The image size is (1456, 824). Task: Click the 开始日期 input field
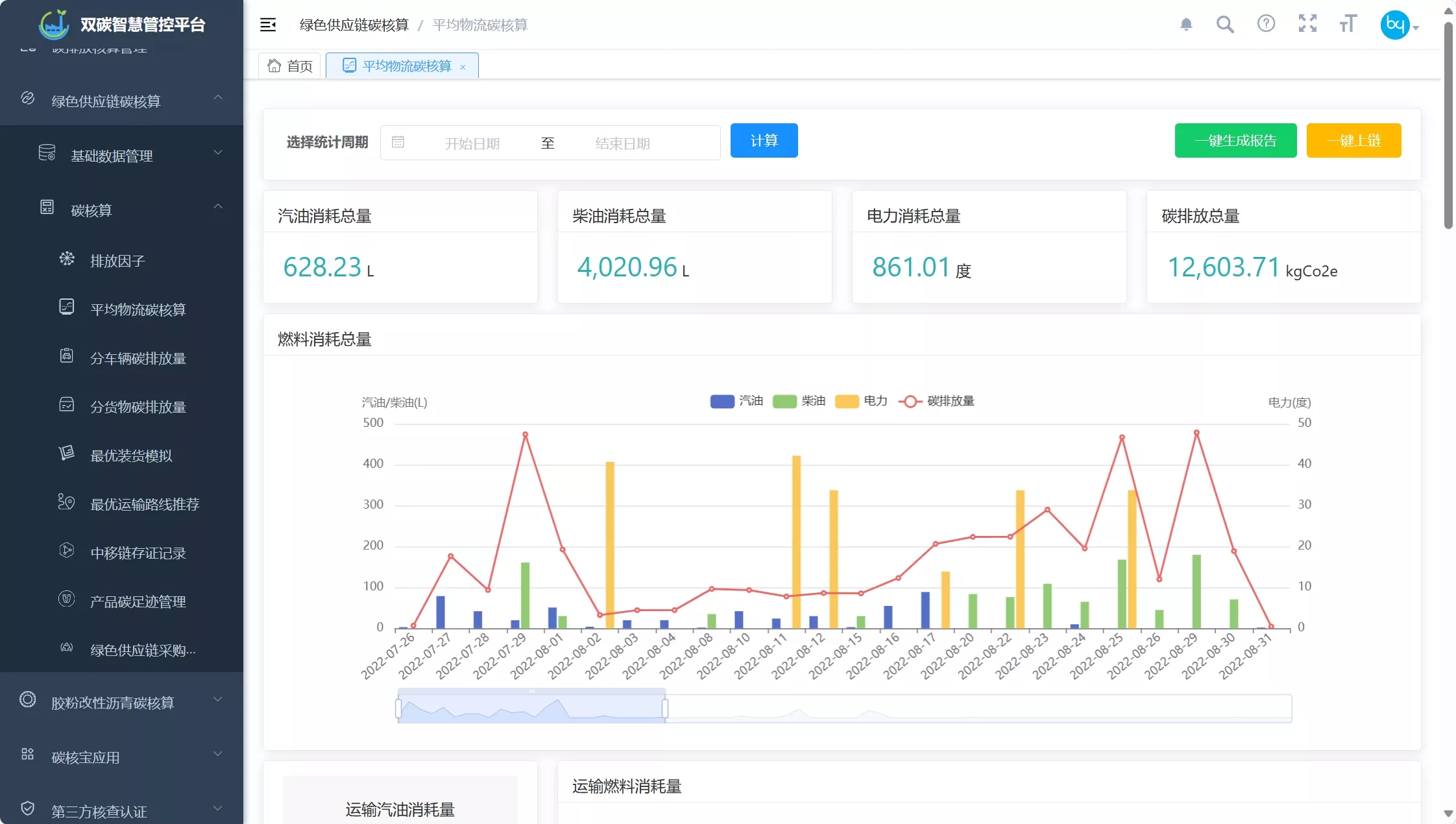pyautogui.click(x=472, y=143)
